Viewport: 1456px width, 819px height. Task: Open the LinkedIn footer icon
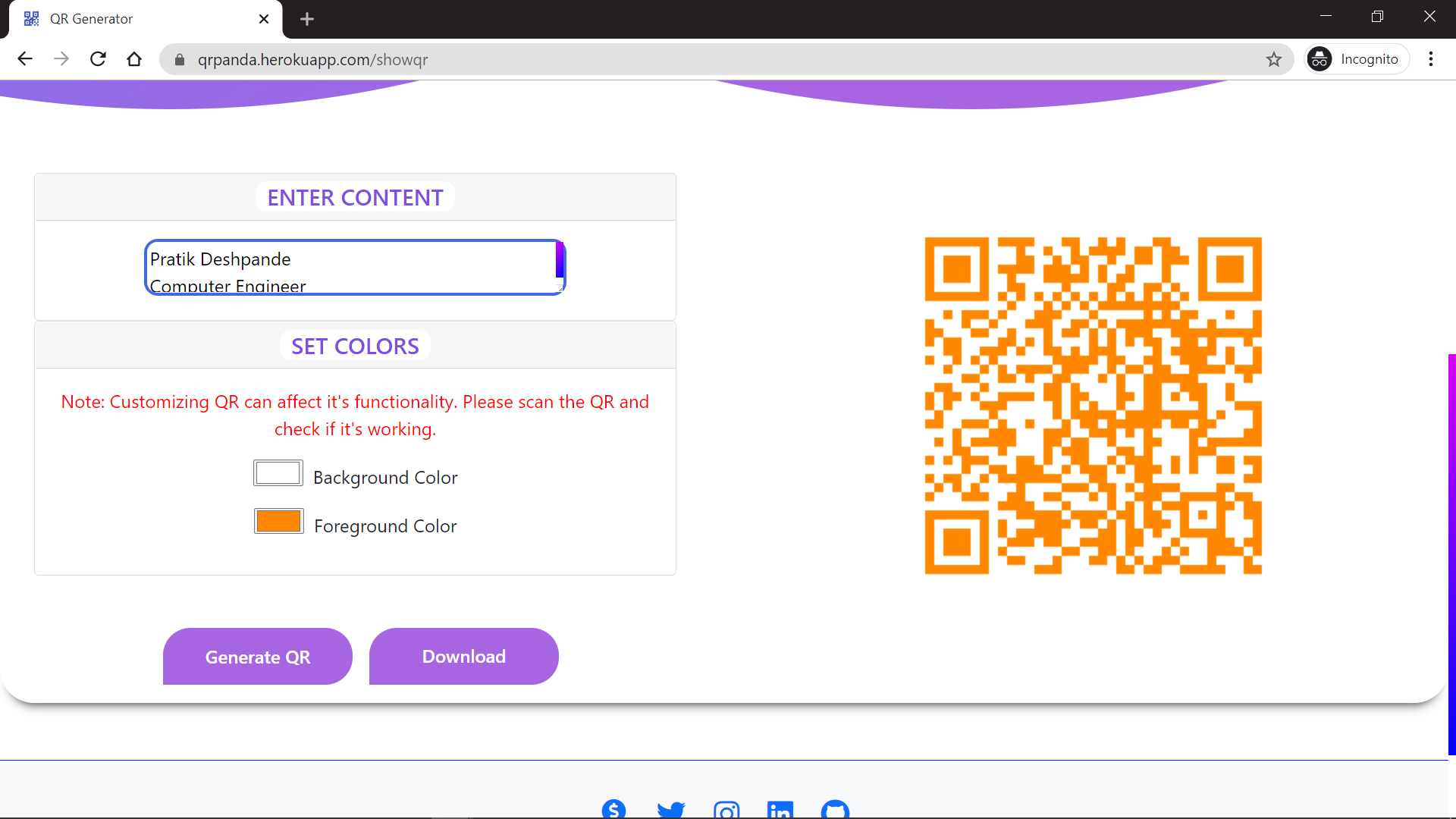pos(780,810)
